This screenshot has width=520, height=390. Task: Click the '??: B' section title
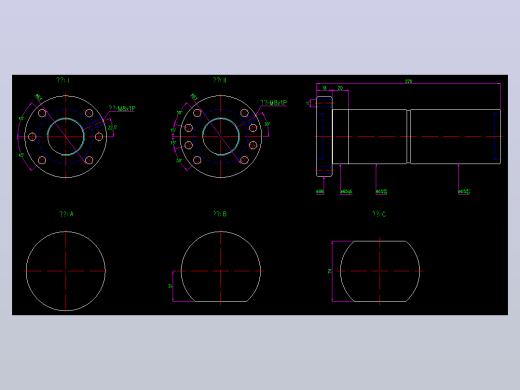pos(220,214)
